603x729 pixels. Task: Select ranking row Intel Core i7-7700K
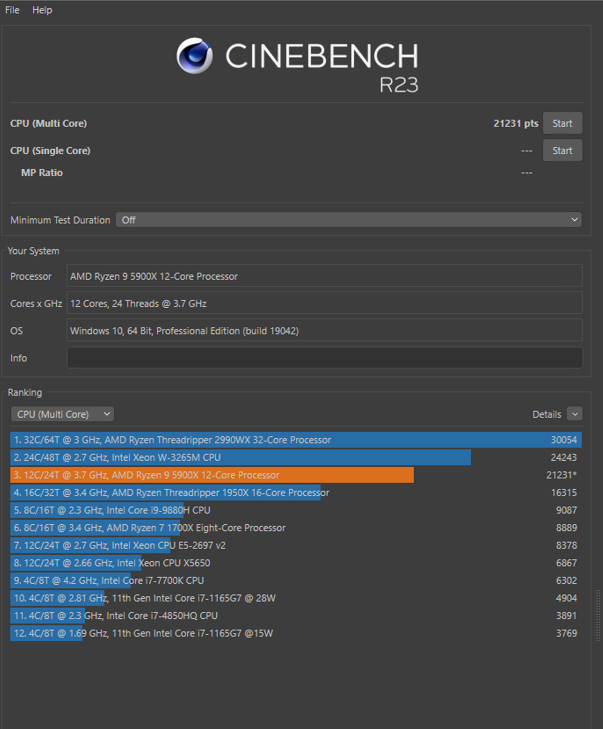[x=296, y=580]
